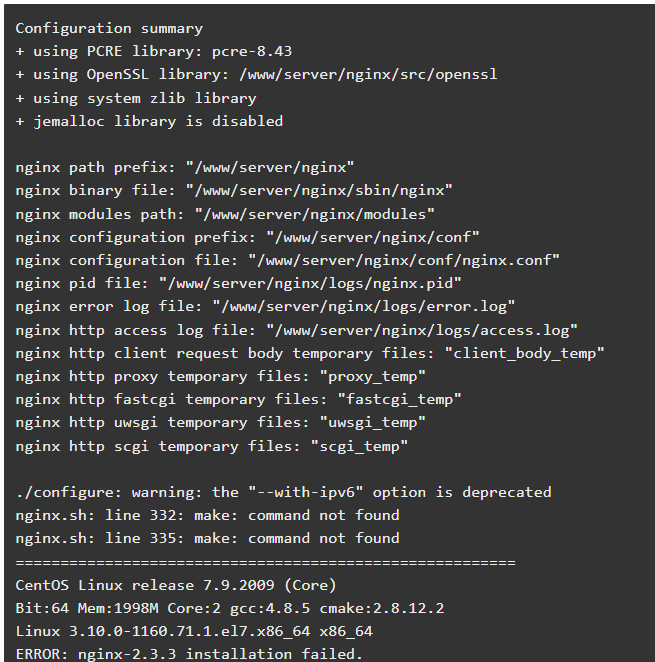
Task: Click 'using system zlib library' line
Action: 136,98
